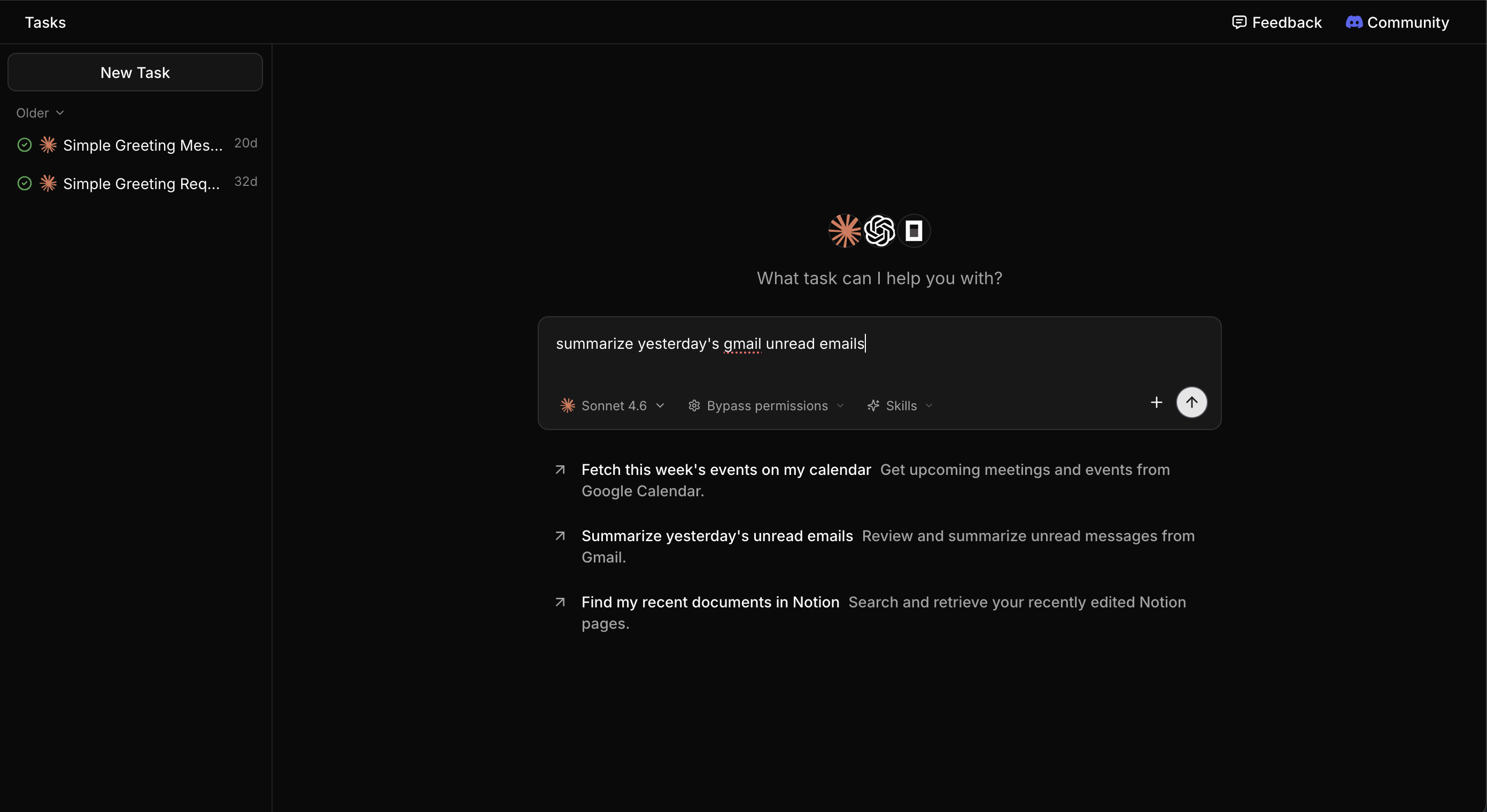
Task: Click arrow icon next to unread emails suggestion
Action: tap(560, 536)
